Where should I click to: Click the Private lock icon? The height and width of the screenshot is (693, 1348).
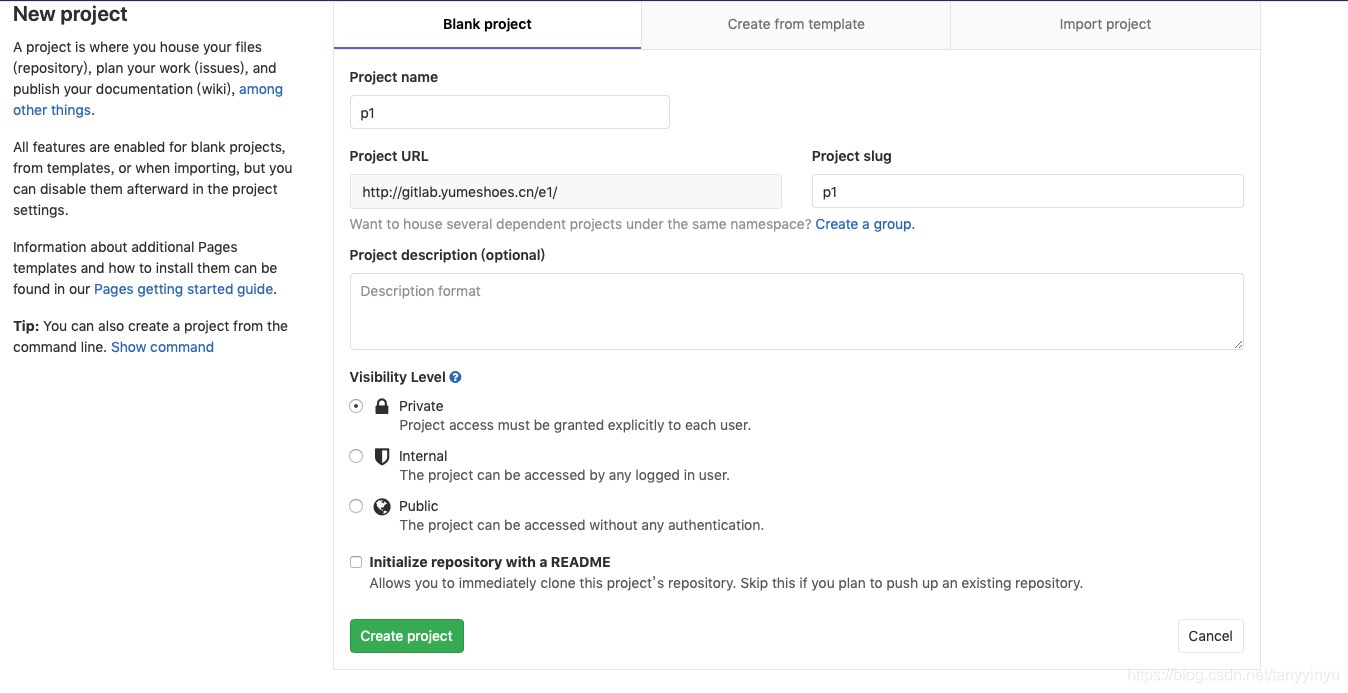coord(381,407)
